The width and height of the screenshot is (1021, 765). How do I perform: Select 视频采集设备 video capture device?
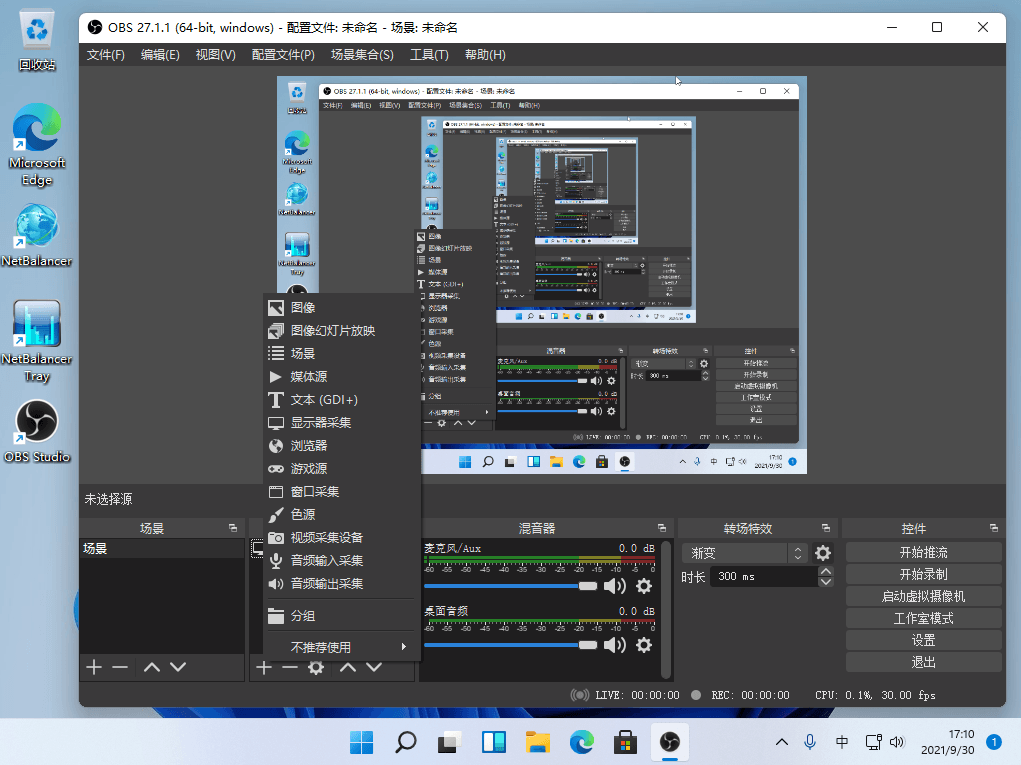pyautogui.click(x=340, y=538)
